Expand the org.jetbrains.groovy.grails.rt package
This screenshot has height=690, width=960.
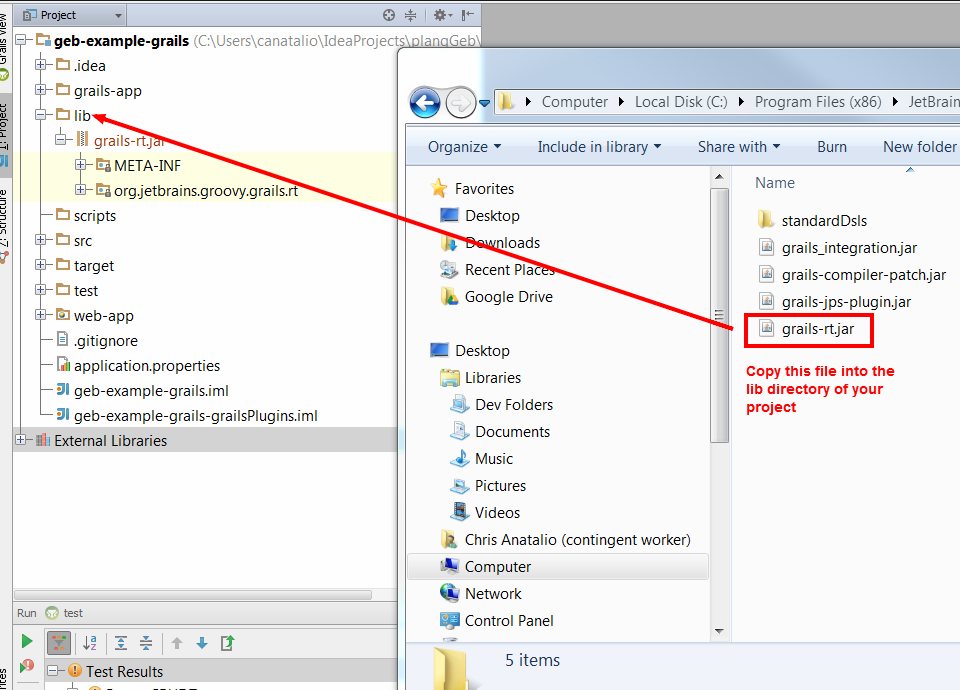(80, 190)
